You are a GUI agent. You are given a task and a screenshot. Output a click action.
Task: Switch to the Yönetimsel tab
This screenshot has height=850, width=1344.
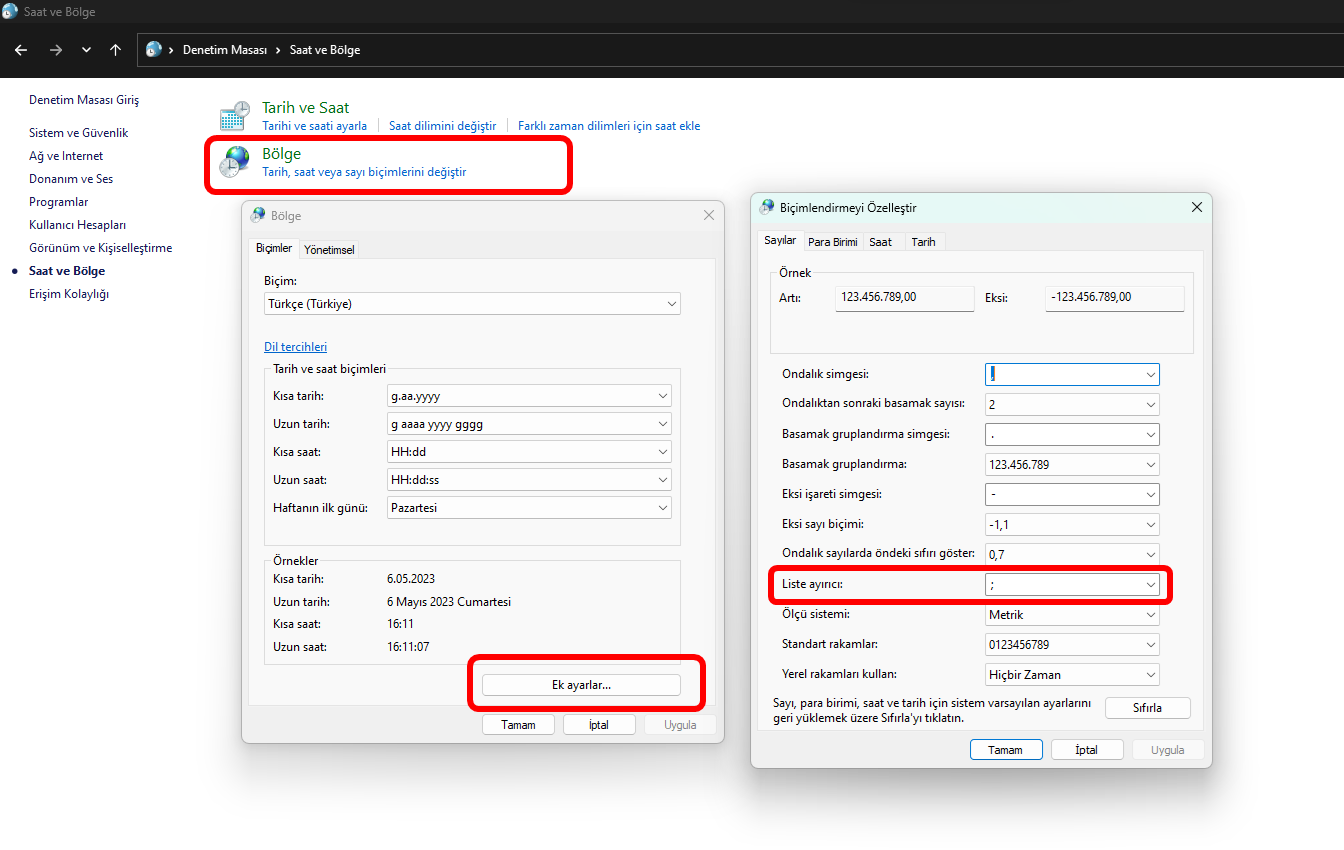point(329,249)
